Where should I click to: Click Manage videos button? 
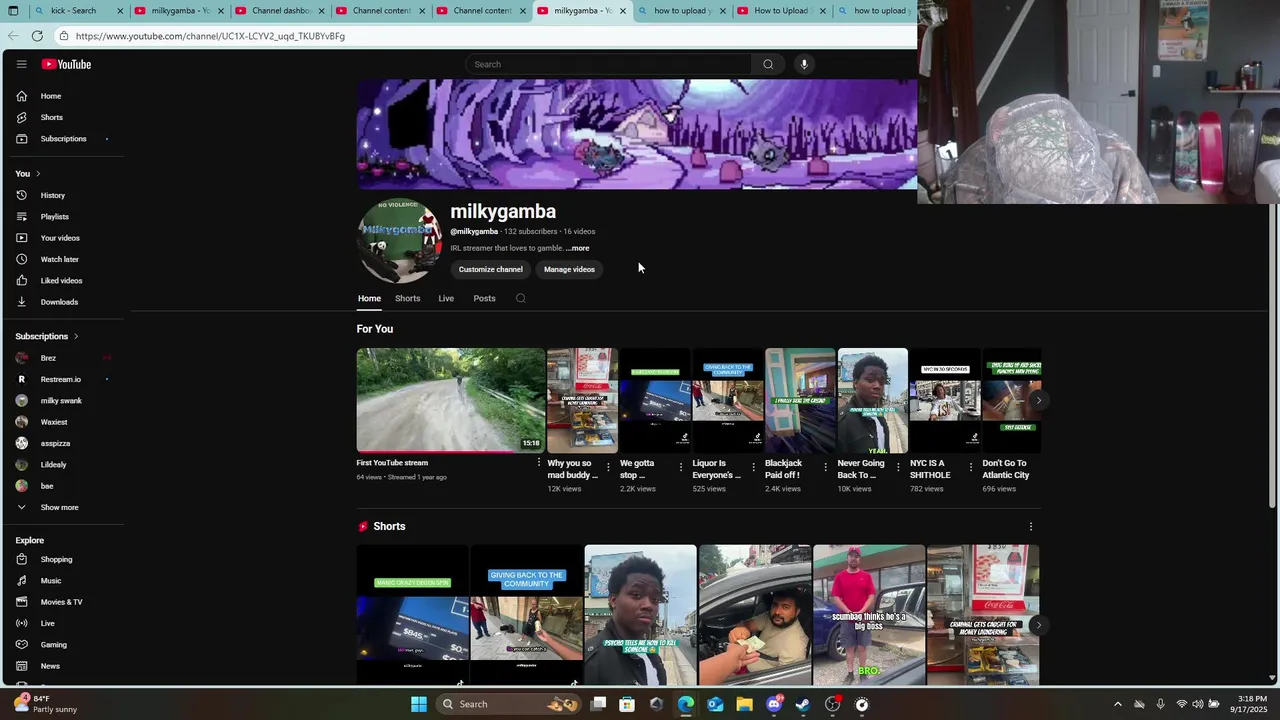[569, 269]
